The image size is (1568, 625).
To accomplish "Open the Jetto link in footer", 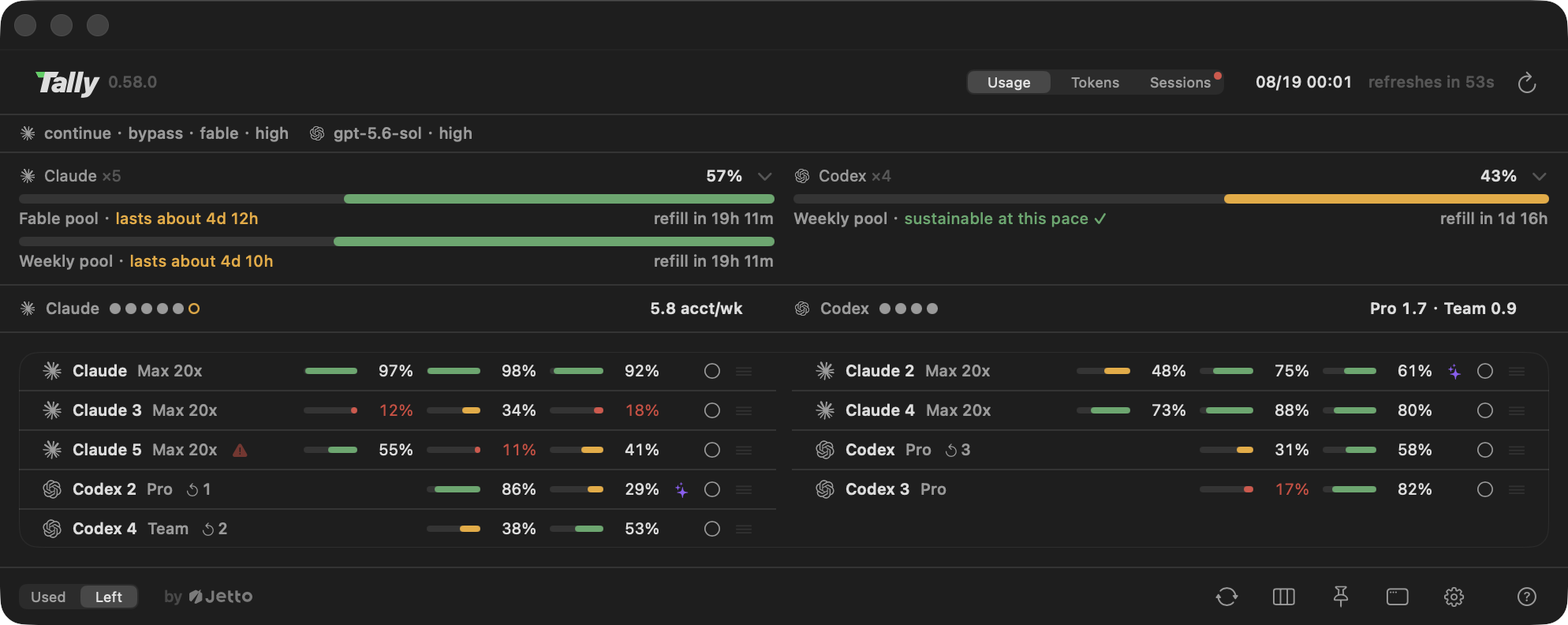I will click(x=221, y=597).
